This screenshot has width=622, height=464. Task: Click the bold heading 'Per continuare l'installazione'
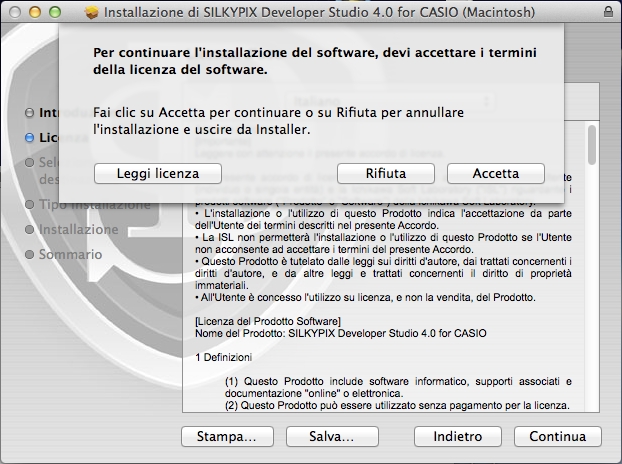[315, 61]
